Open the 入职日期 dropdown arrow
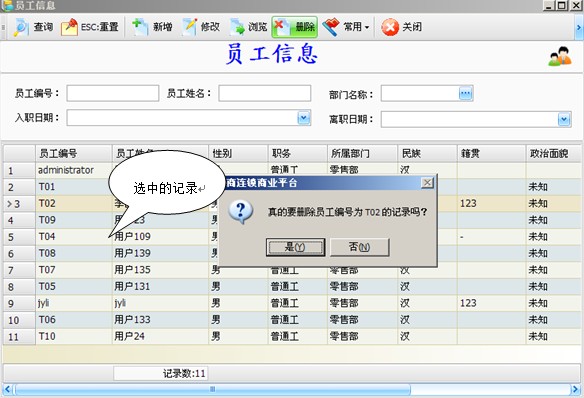584x398 pixels. (304, 118)
